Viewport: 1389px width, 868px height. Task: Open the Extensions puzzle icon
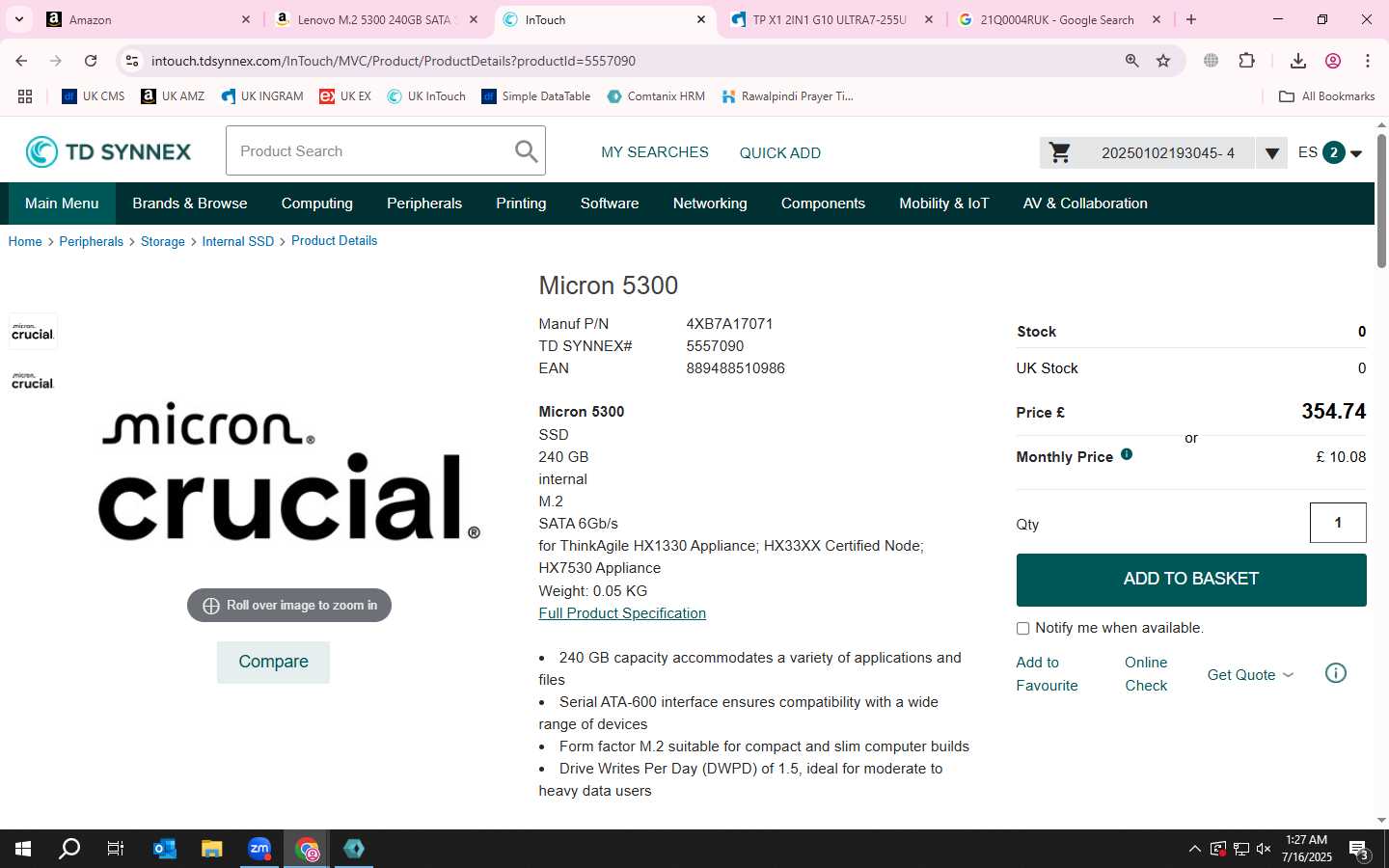pos(1246,61)
